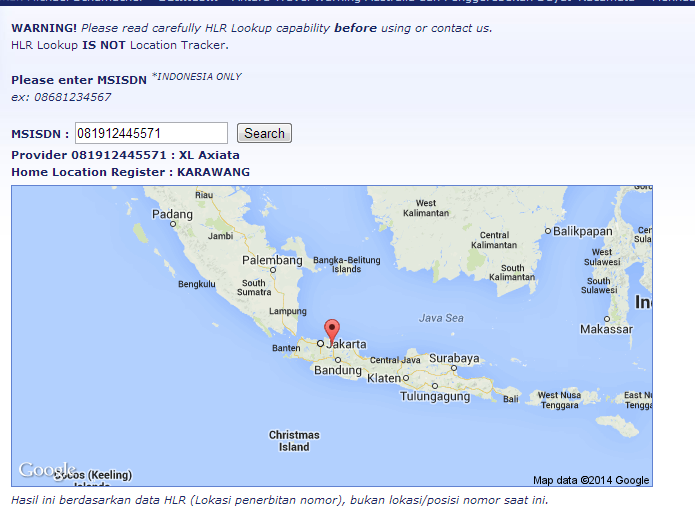Click the Padang city dot marker
Image resolution: width=695 pixels, height=510 pixels.
click(173, 224)
